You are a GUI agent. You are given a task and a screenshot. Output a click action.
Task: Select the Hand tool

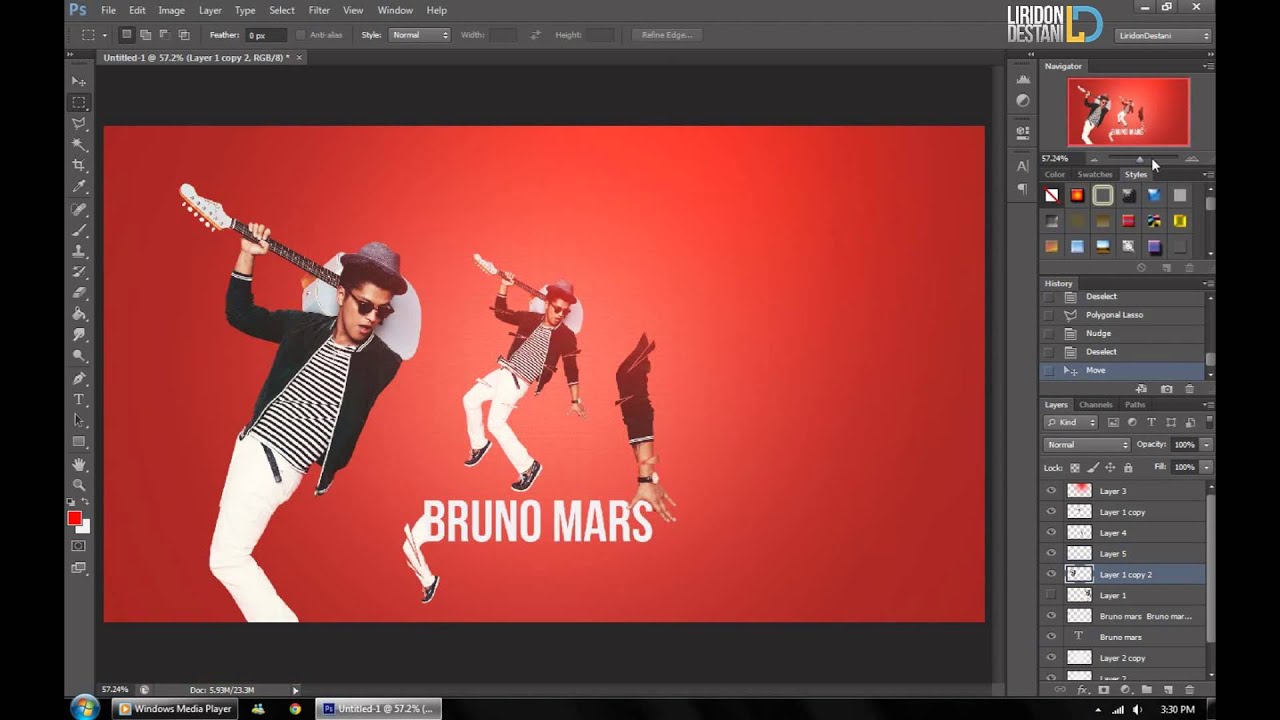[x=79, y=465]
